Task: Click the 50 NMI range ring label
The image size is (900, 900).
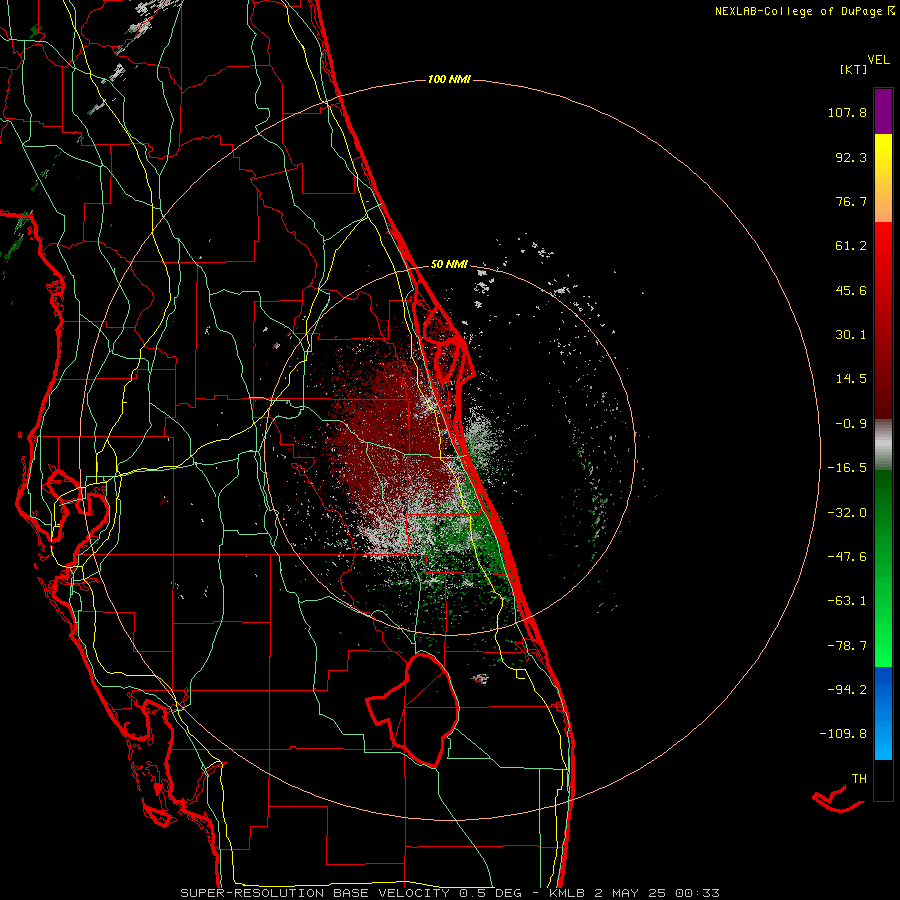Action: pos(449,264)
